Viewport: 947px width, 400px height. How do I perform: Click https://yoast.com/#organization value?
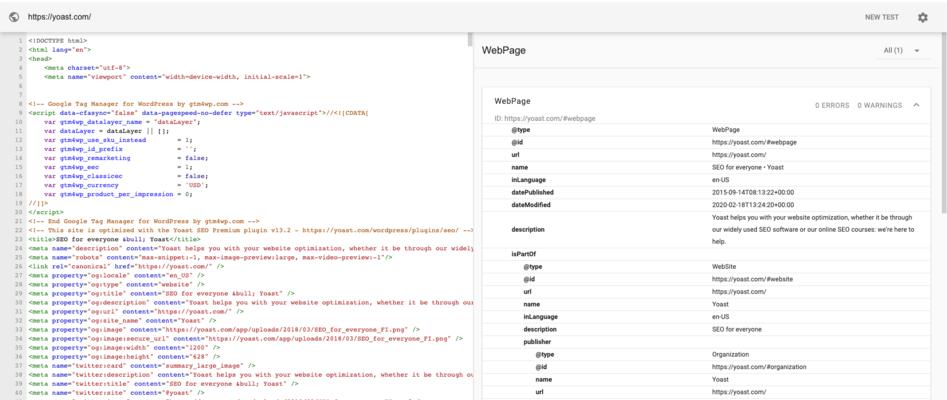[x=759, y=367]
